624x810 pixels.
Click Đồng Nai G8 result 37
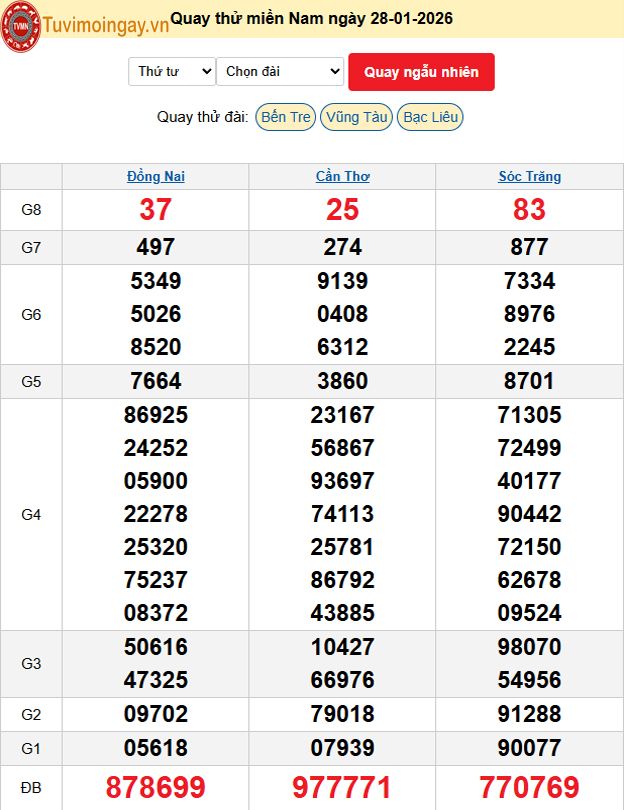click(x=156, y=210)
